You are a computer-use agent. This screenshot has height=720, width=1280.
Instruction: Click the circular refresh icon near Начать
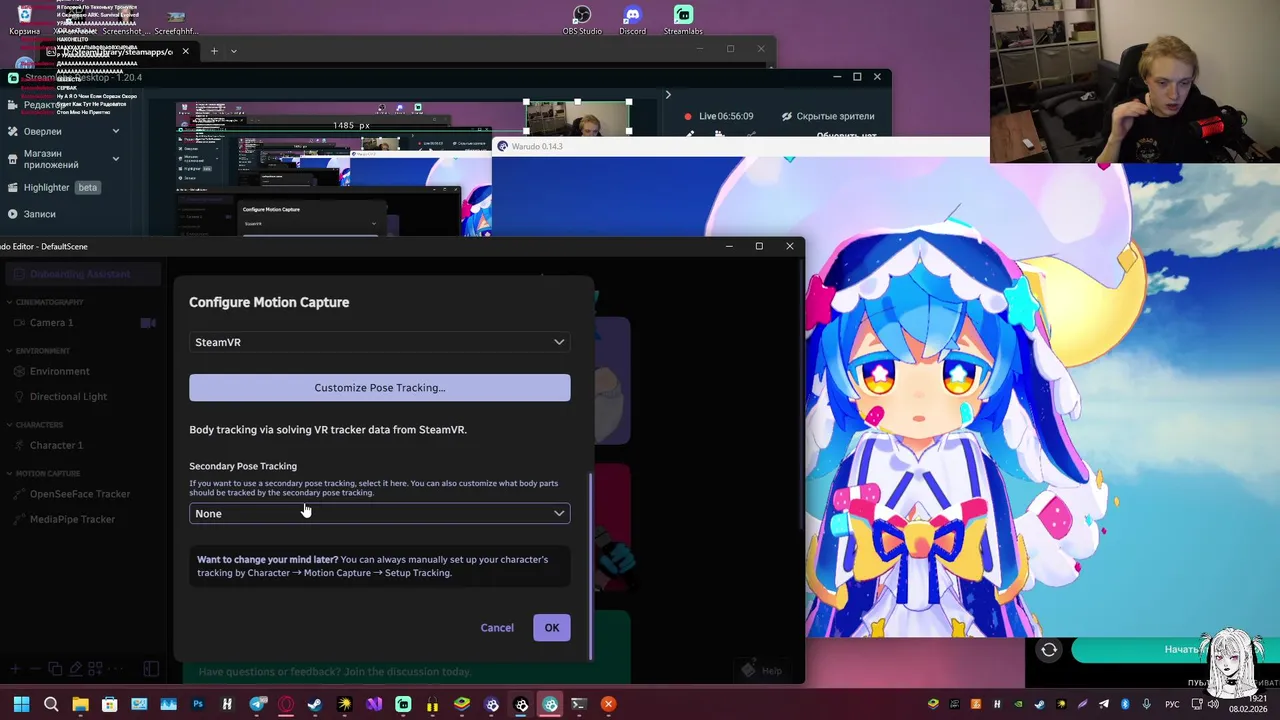(1049, 650)
